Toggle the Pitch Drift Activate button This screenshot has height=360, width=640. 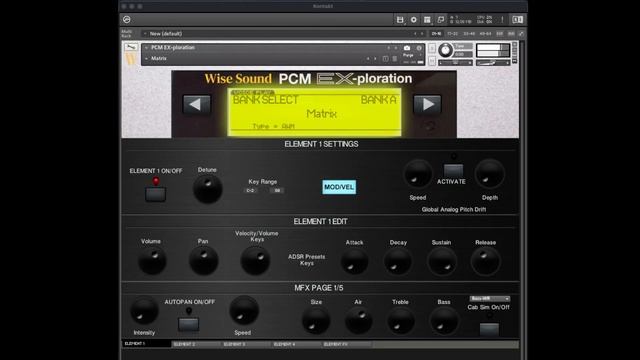pyautogui.click(x=453, y=170)
